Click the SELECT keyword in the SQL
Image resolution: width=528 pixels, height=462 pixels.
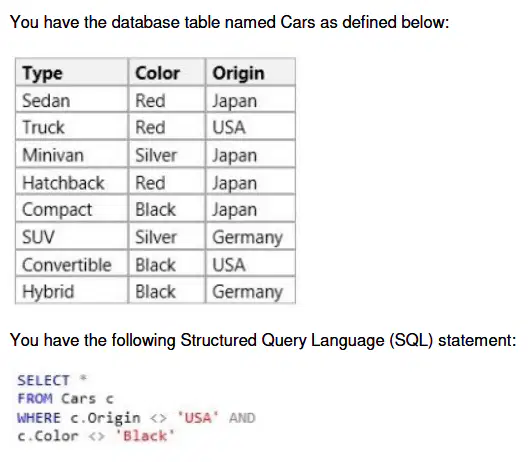pyautogui.click(x=43, y=381)
